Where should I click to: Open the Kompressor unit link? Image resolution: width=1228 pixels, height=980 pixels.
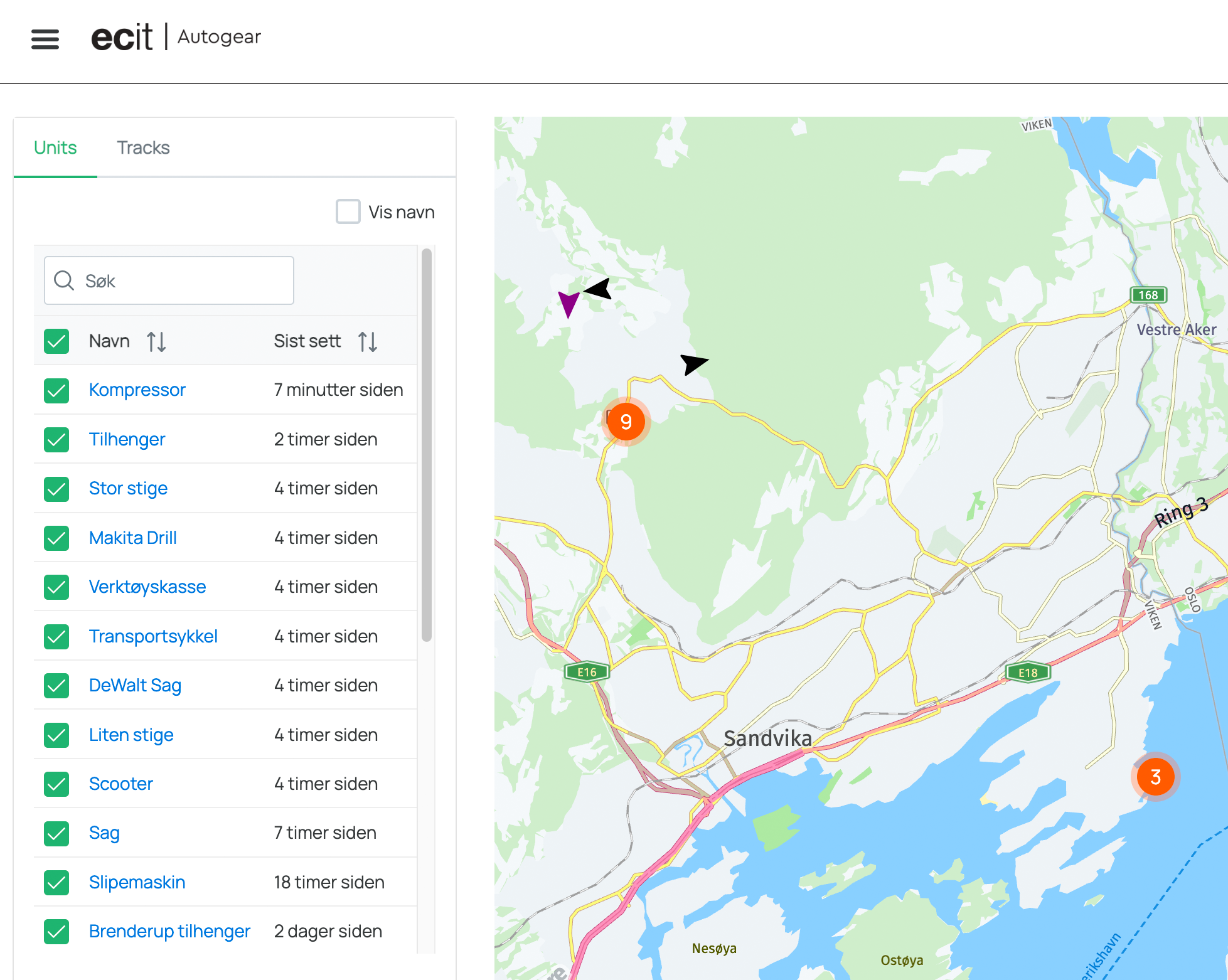pos(137,390)
